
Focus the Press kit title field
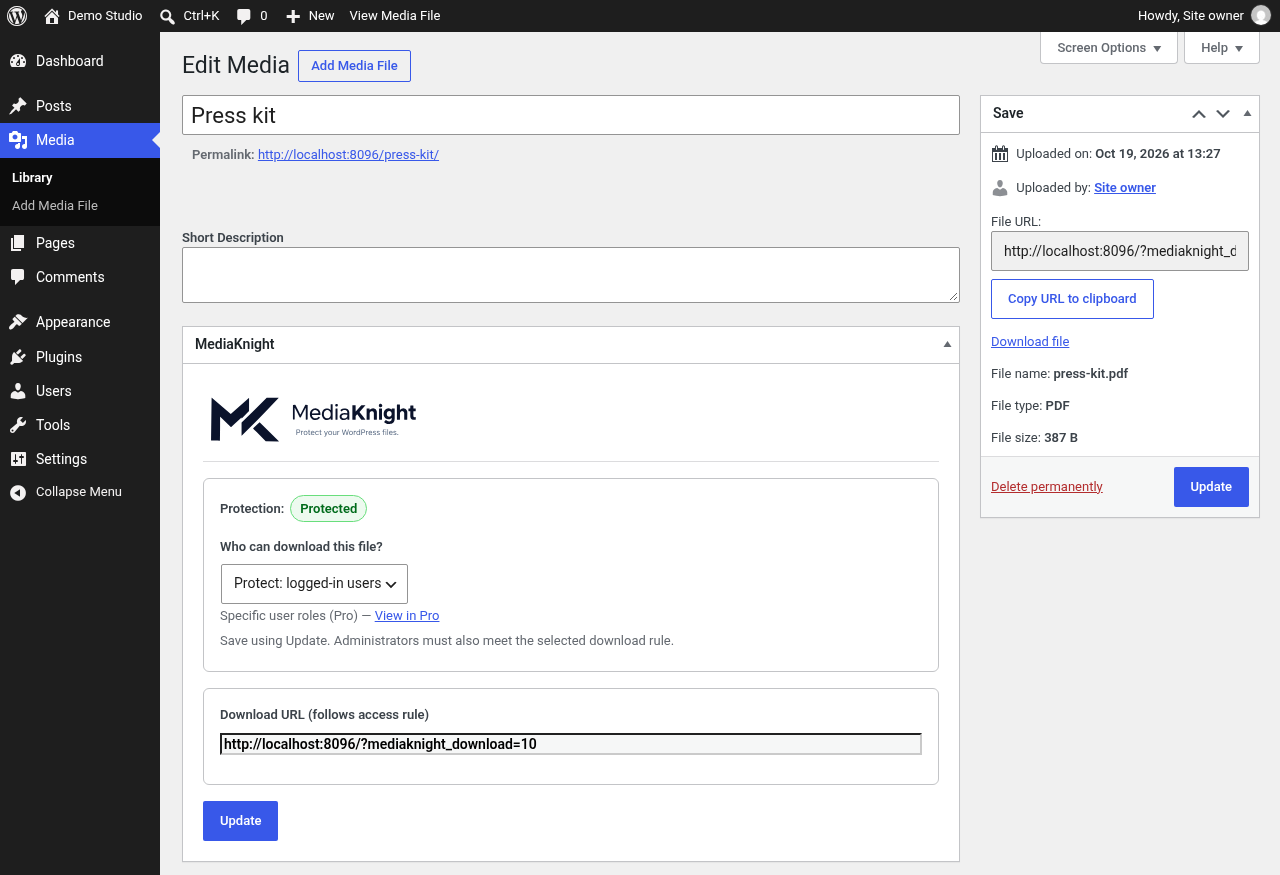[x=571, y=115]
